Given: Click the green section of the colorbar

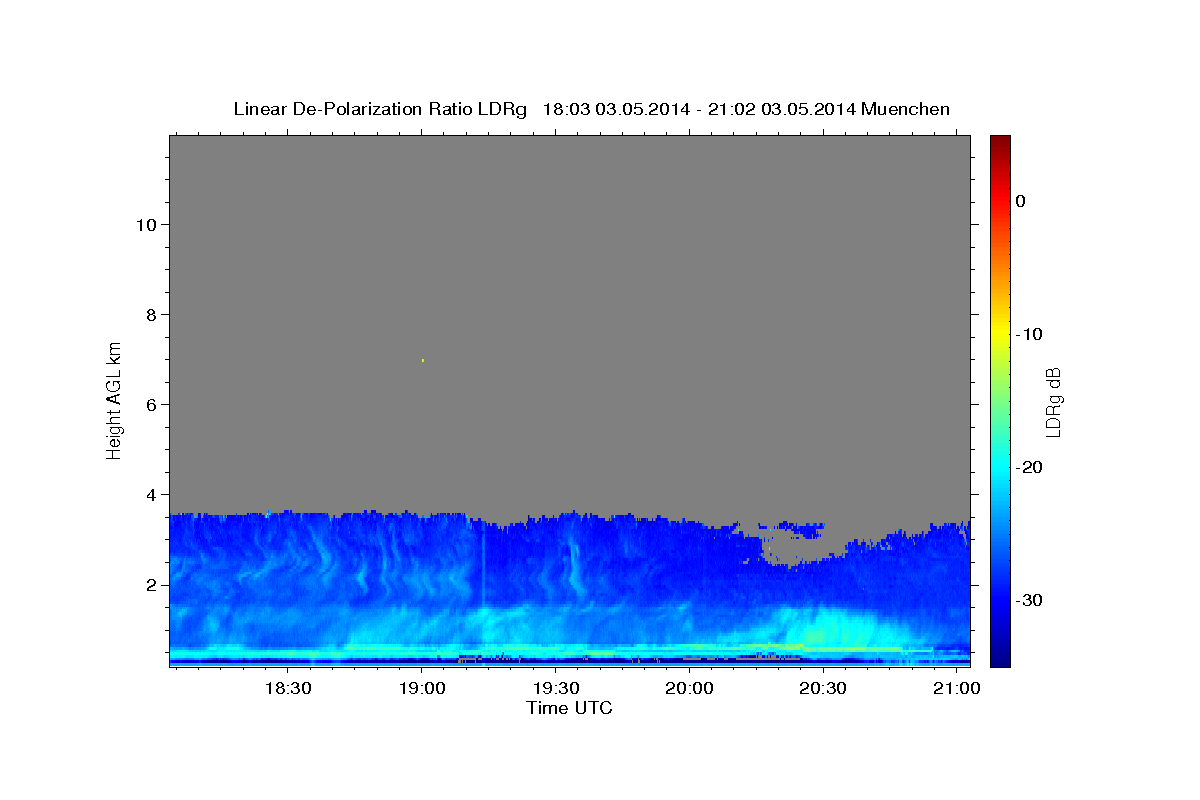Looking at the screenshot, I should [1000, 400].
